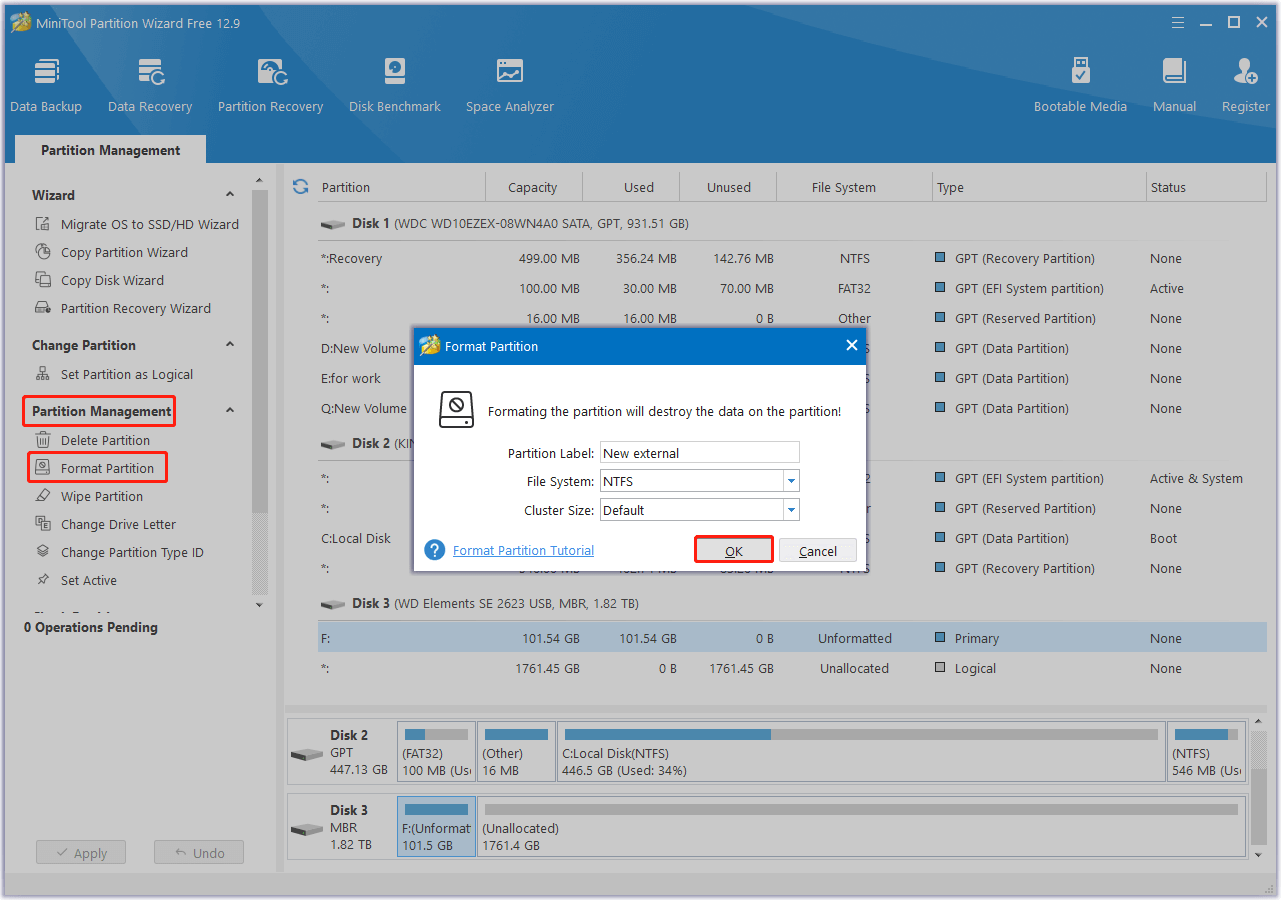Open the Manual
Viewport: 1281px width, 900px height.
point(1174,84)
